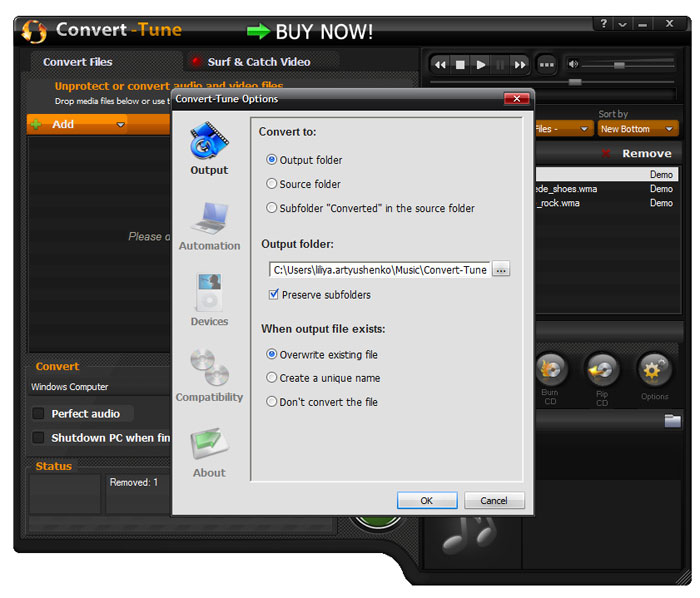
Task: Click the Add button label
Action: [x=63, y=125]
